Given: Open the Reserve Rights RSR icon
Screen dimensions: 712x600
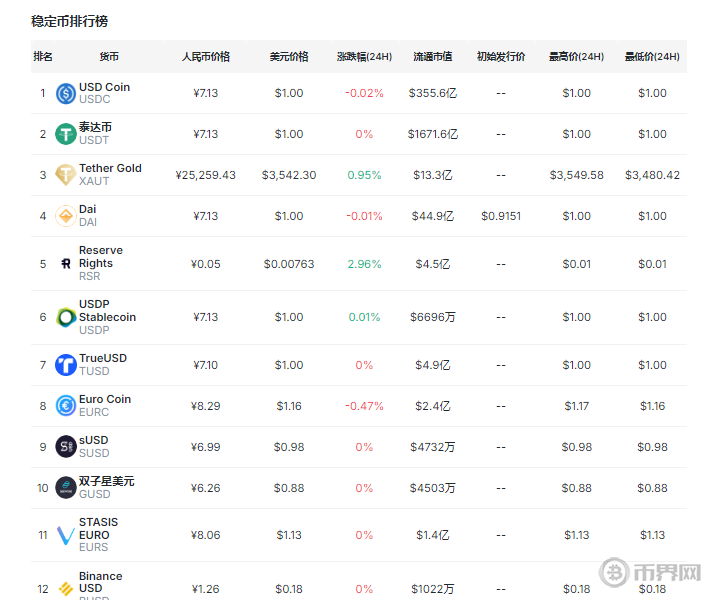Looking at the screenshot, I should coord(66,264).
